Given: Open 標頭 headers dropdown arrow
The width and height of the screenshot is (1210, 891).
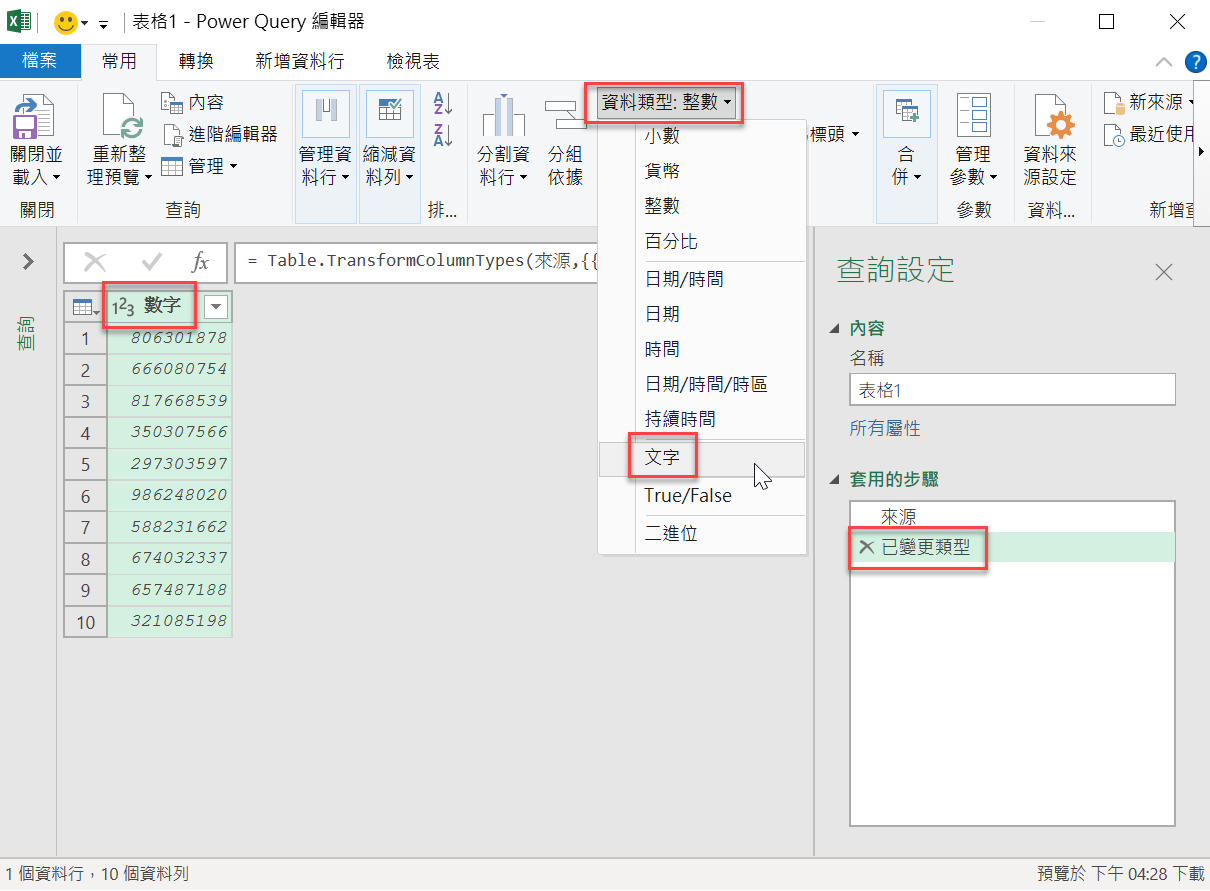Looking at the screenshot, I should [856, 134].
